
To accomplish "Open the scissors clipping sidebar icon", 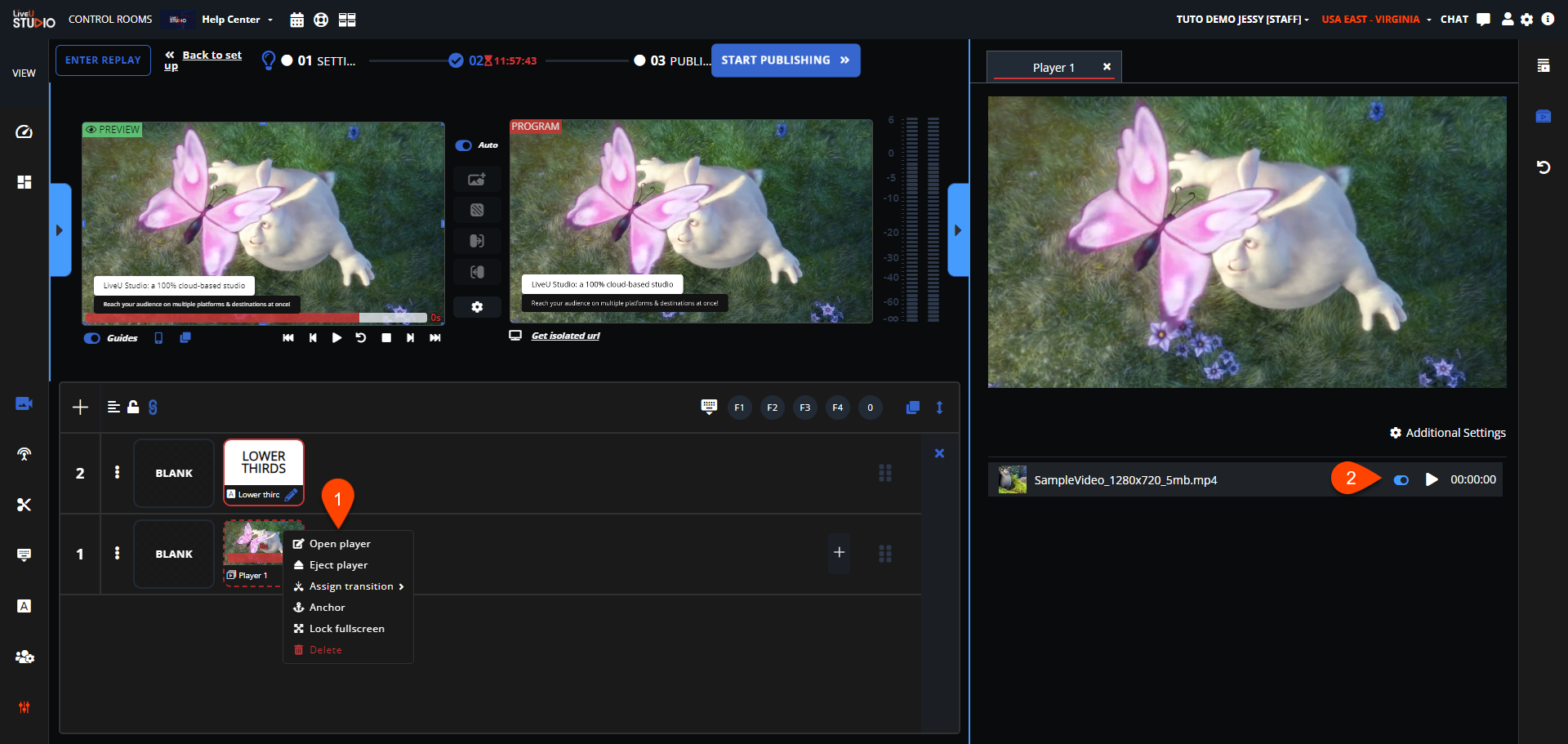I will coord(24,505).
